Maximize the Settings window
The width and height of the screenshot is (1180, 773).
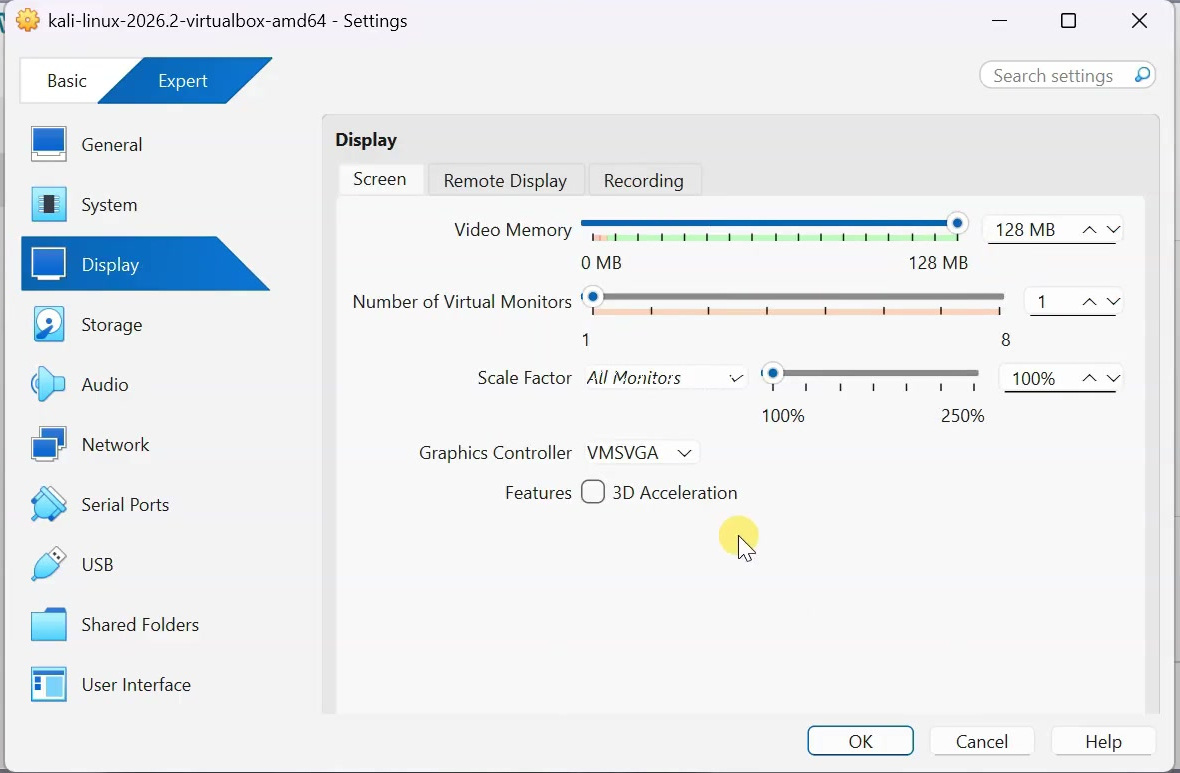point(1068,20)
